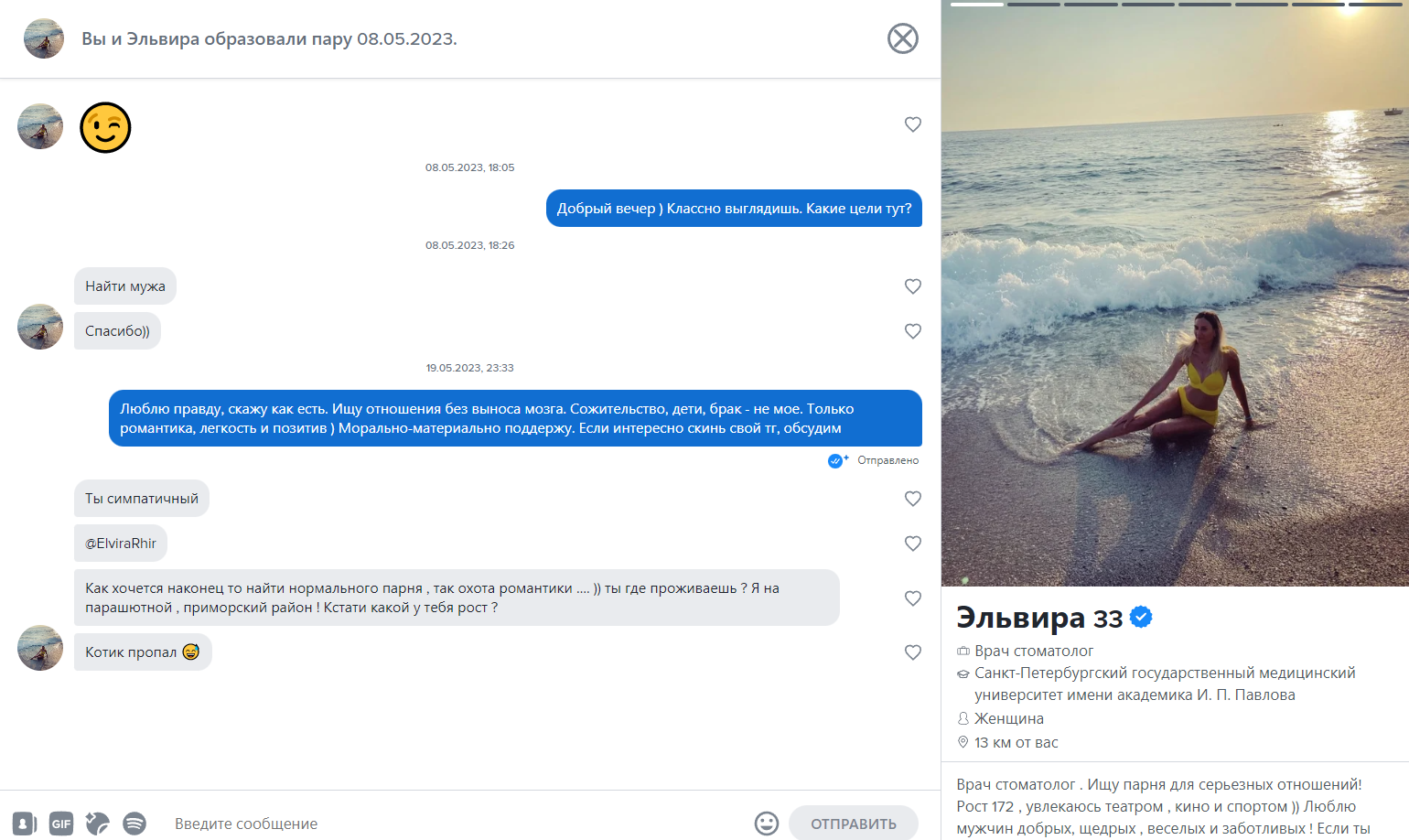Open the Spotify song sharing icon

134,824
